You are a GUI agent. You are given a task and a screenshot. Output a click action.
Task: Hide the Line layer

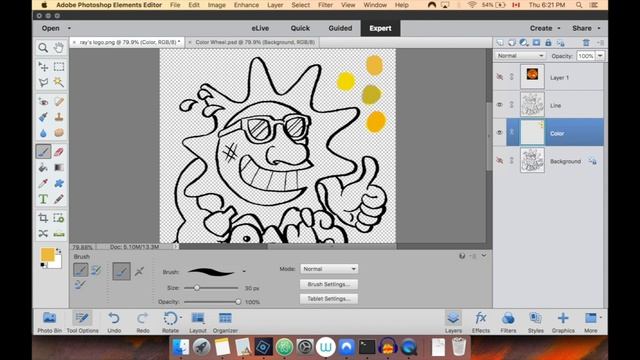point(500,104)
